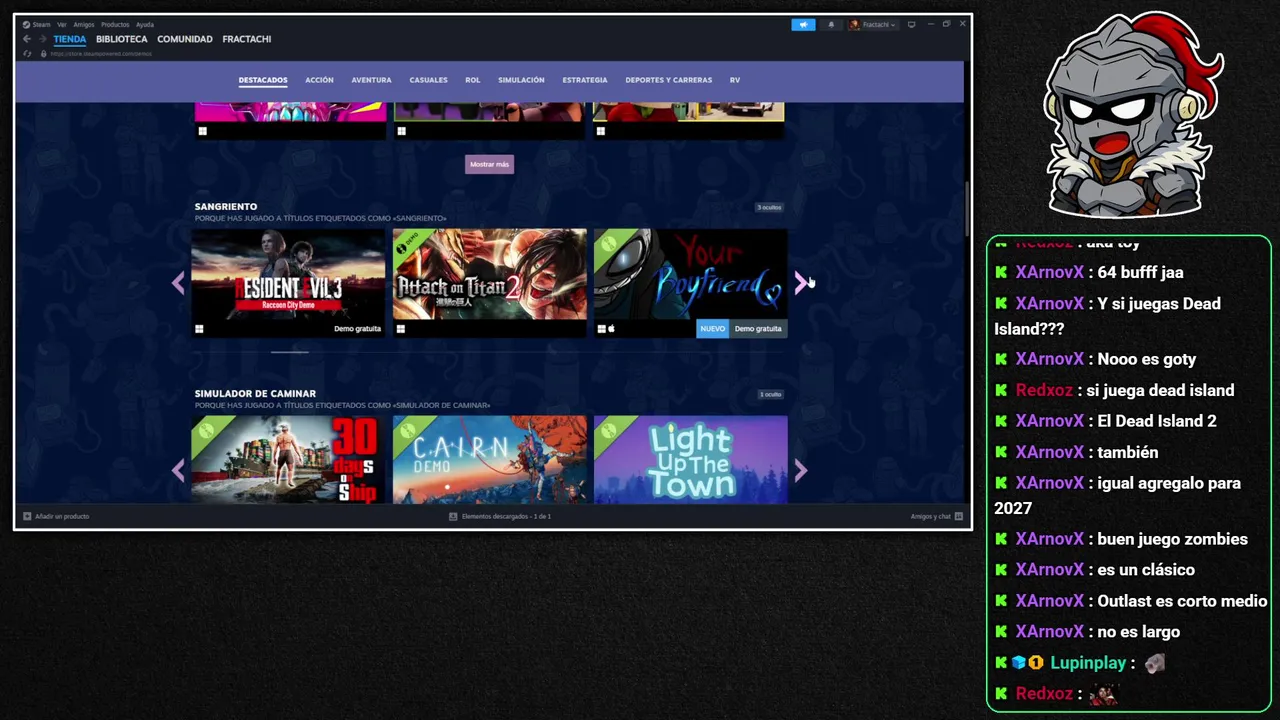Open the COMUNIDAD section
This screenshot has height=720, width=1280.
tap(185, 39)
